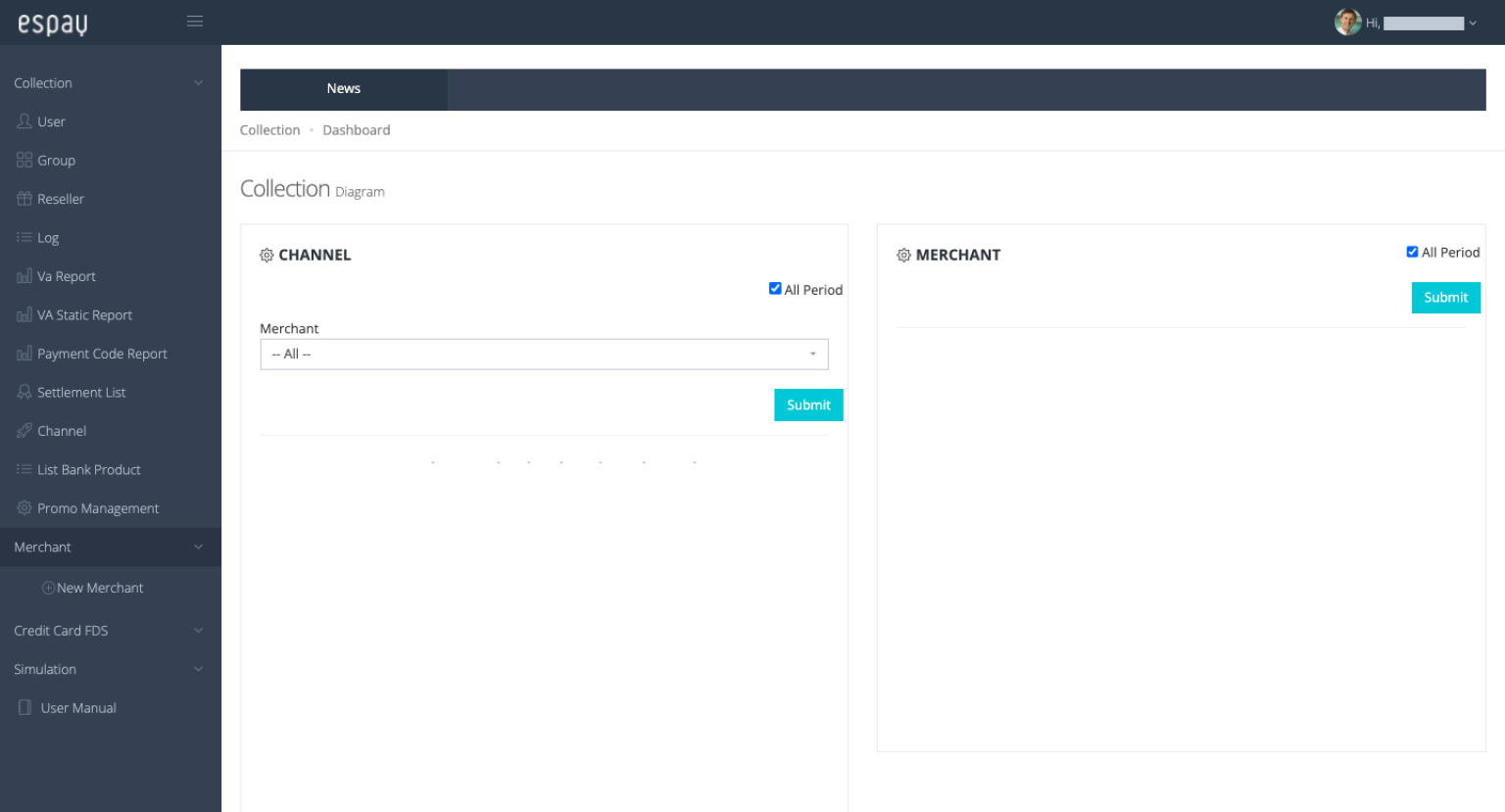Screen dimensions: 1505x812
Task: Select New Merchant from the sidebar
Action: coord(93,587)
